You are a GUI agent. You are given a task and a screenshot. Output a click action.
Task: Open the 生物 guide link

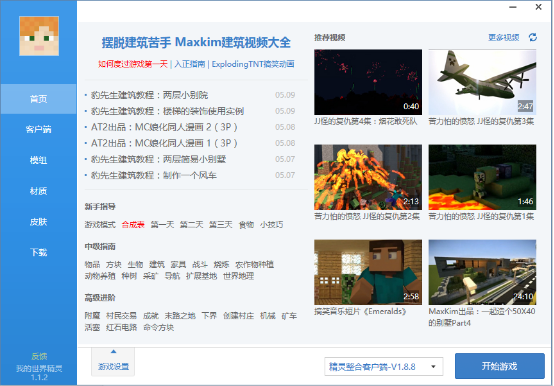135,265
